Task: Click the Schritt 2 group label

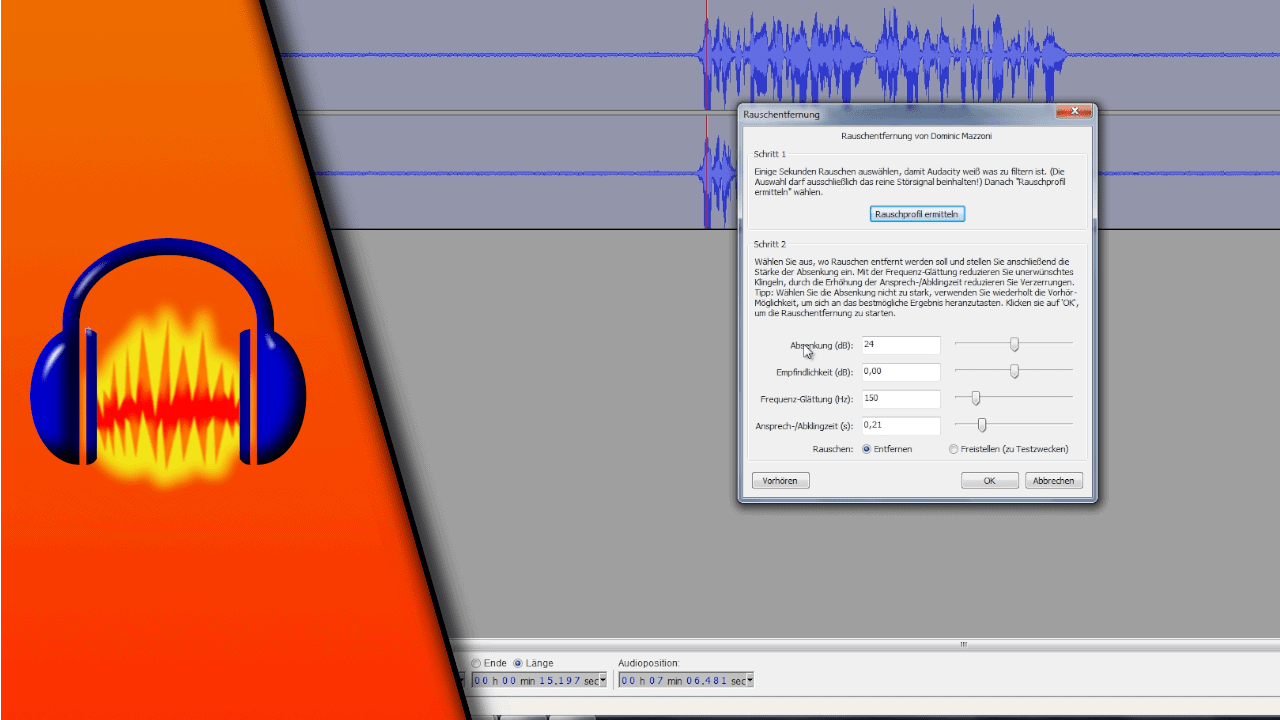Action: [770, 244]
